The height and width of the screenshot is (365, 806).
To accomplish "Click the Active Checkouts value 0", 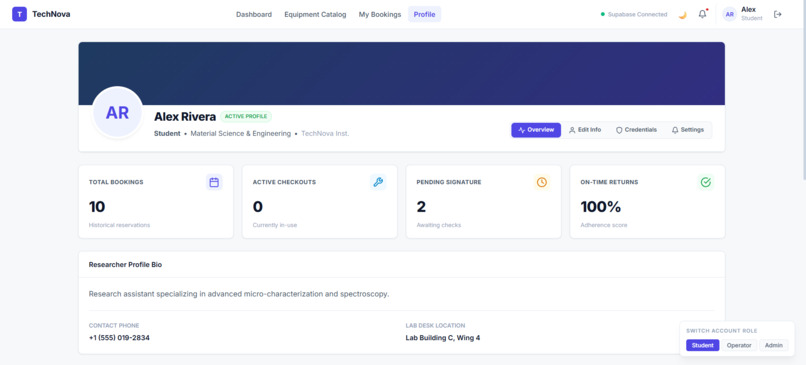I will click(258, 207).
